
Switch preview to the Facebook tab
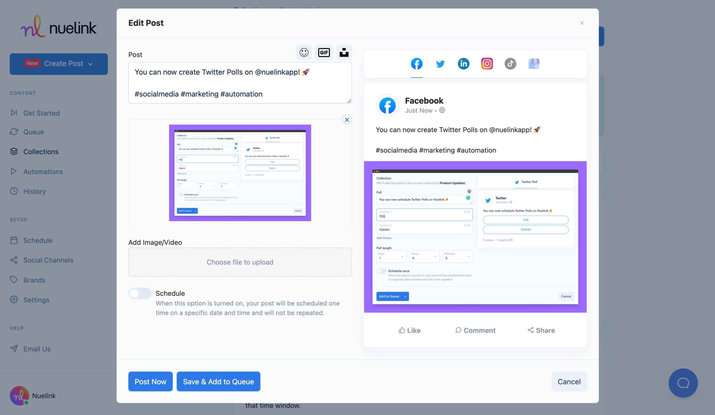pyautogui.click(x=416, y=64)
